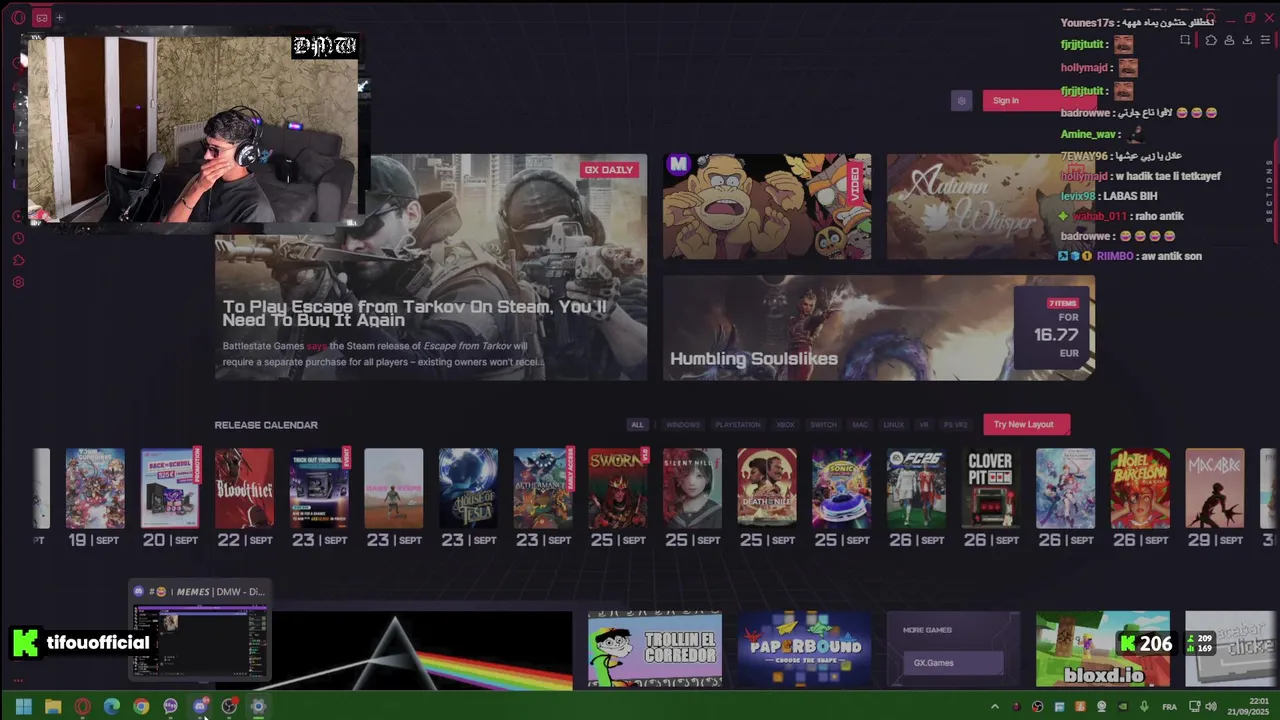Open the Downloads icon in Opera toolbar
Viewport: 1280px width, 720px height.
point(1247,40)
